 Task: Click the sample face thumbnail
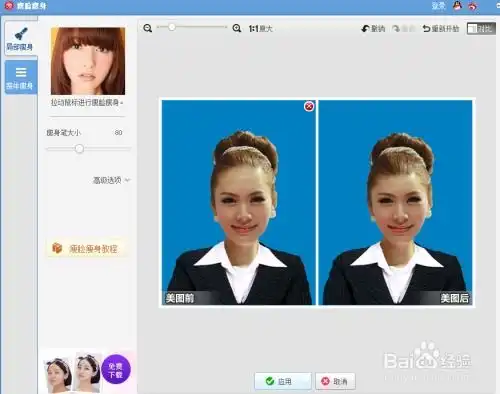pos(88,61)
